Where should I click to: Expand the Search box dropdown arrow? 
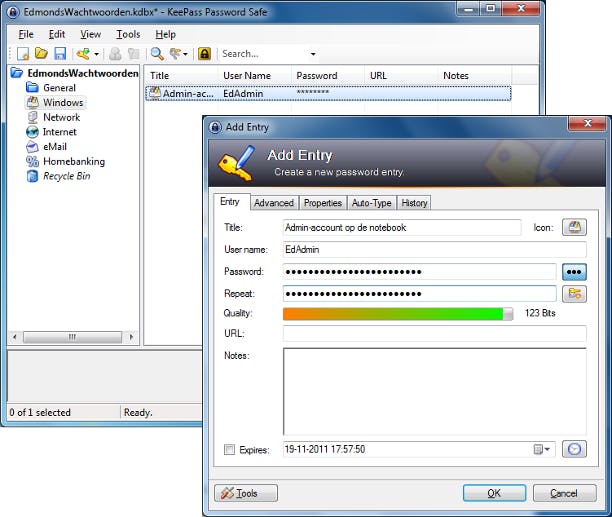coord(313,54)
